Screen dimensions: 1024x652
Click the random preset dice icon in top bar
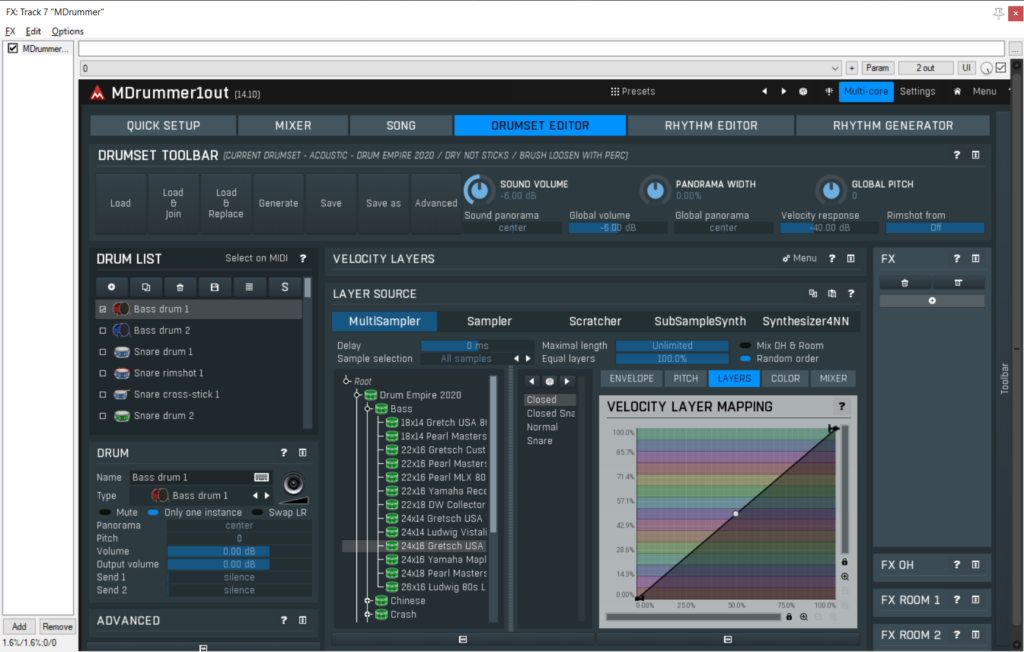point(803,91)
